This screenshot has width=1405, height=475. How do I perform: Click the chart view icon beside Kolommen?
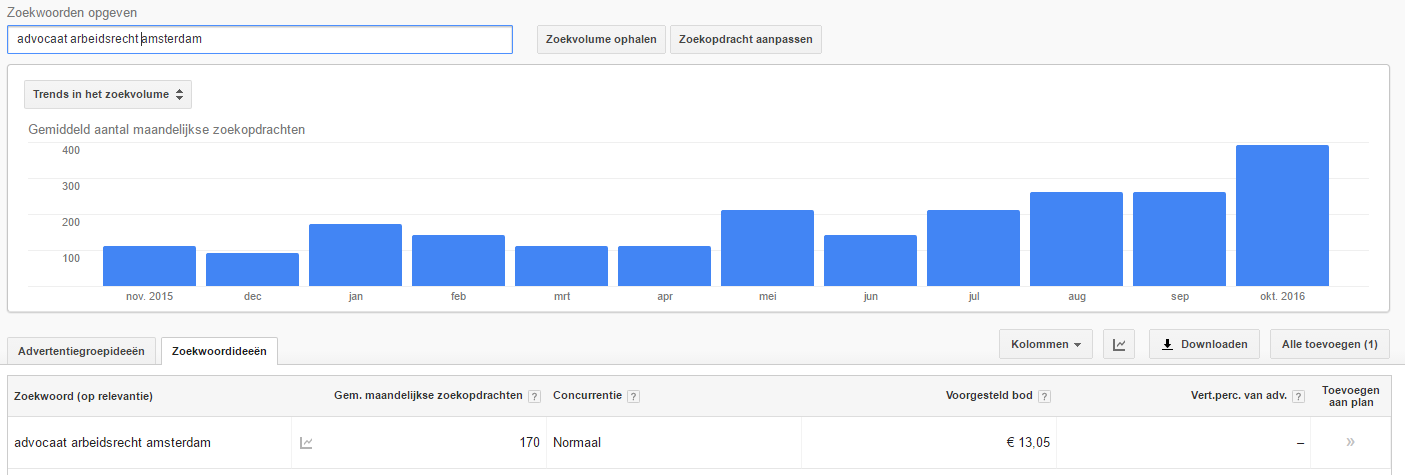1119,345
